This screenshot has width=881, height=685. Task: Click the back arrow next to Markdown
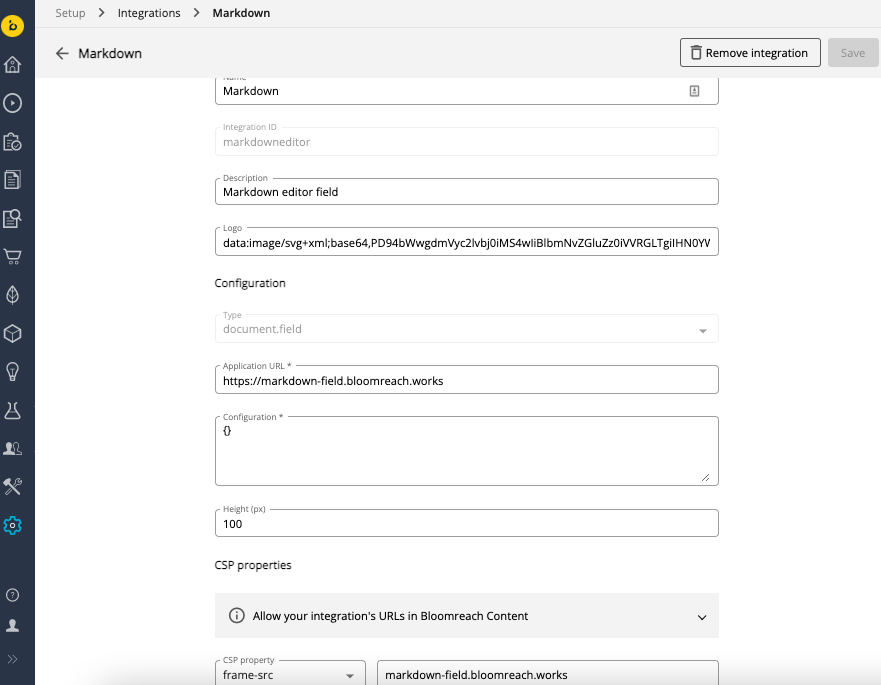point(63,53)
